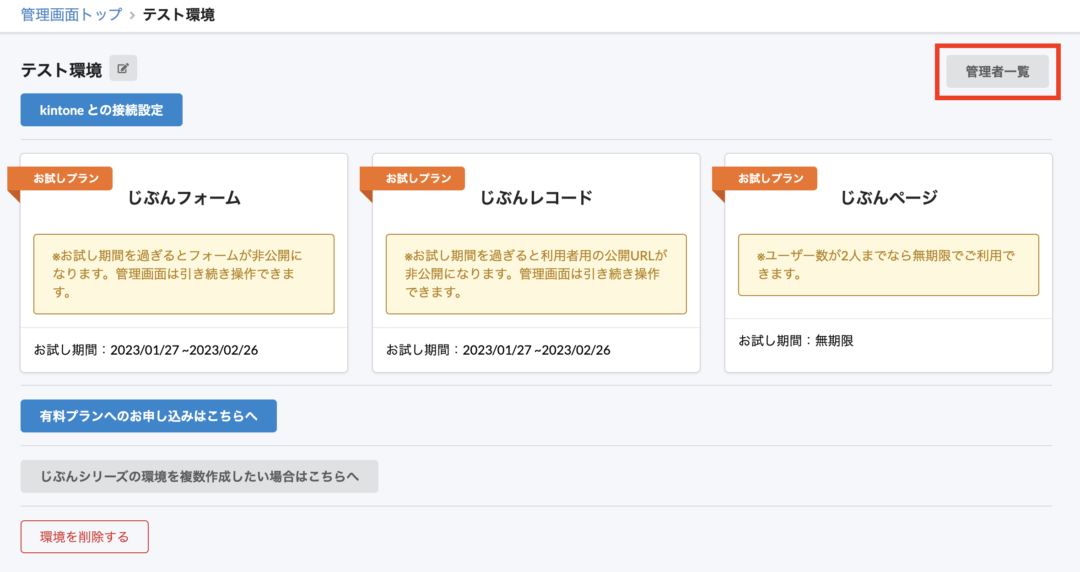Click the yellow notice in じぶんフォーム card

184,274
